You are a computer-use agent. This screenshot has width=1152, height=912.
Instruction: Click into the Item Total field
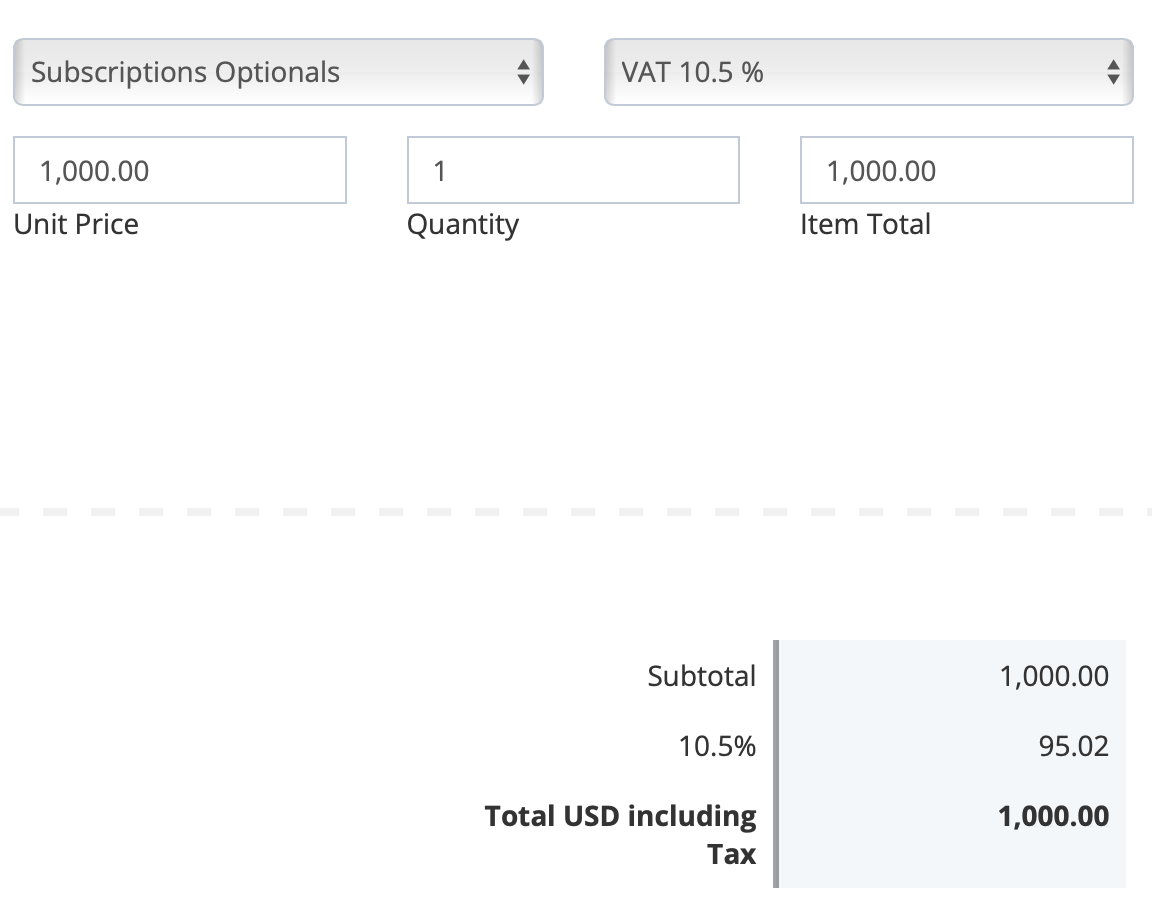tap(966, 171)
